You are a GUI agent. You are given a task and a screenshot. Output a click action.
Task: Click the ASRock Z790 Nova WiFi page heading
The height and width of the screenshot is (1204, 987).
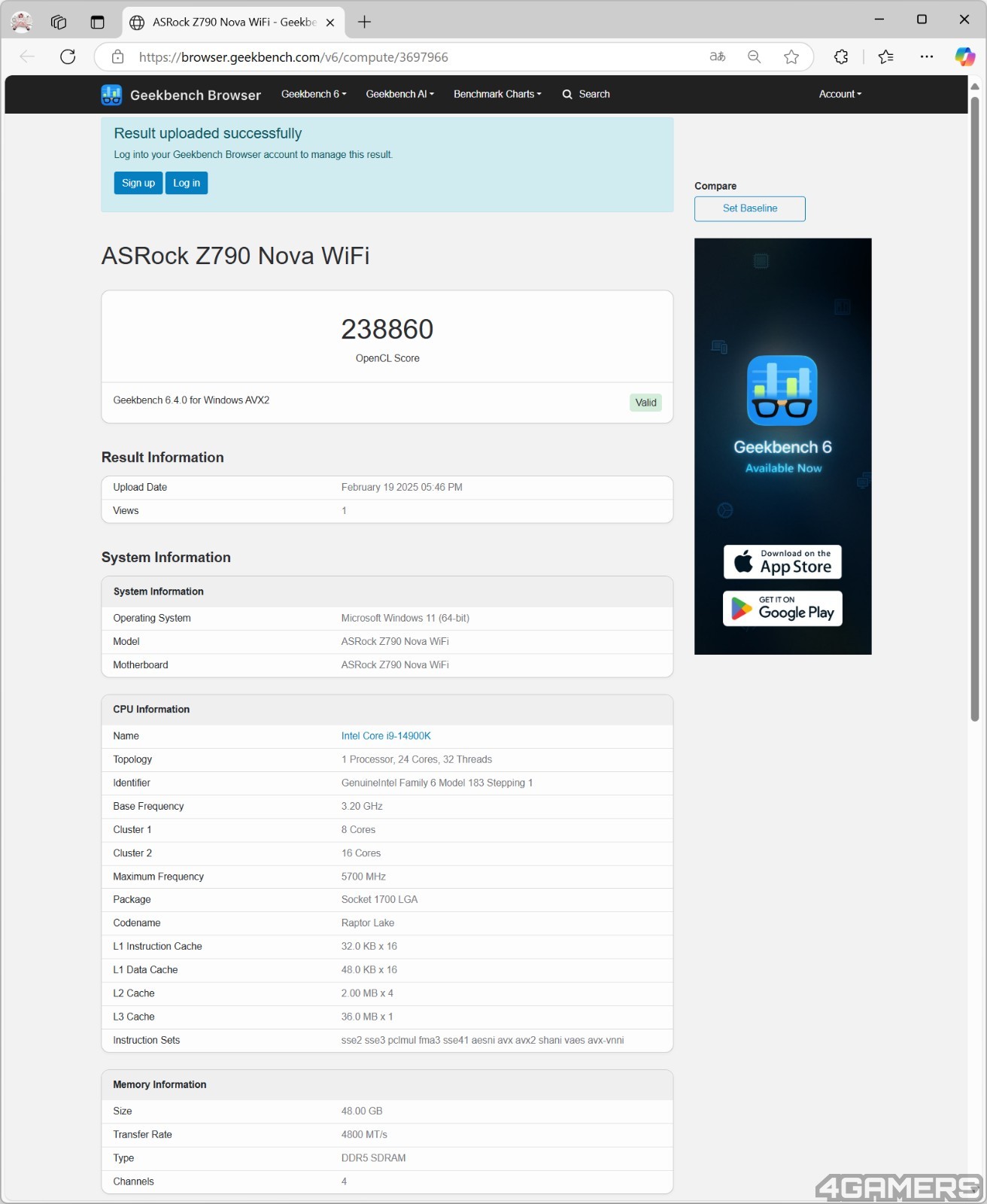point(235,256)
